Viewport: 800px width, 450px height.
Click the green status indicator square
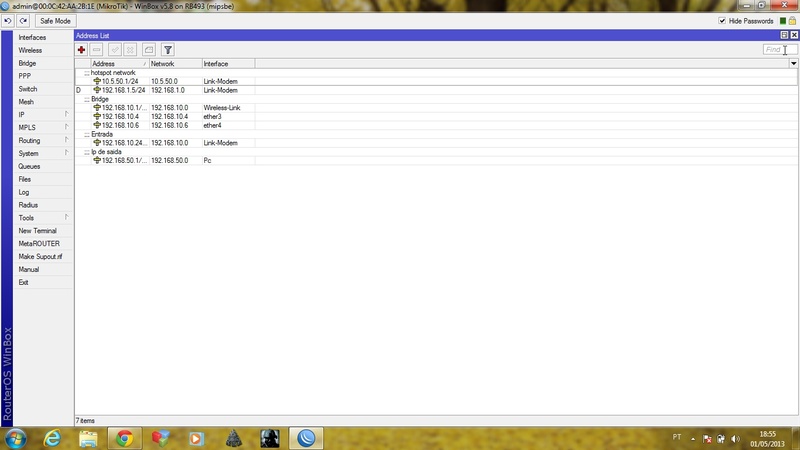coord(783,21)
